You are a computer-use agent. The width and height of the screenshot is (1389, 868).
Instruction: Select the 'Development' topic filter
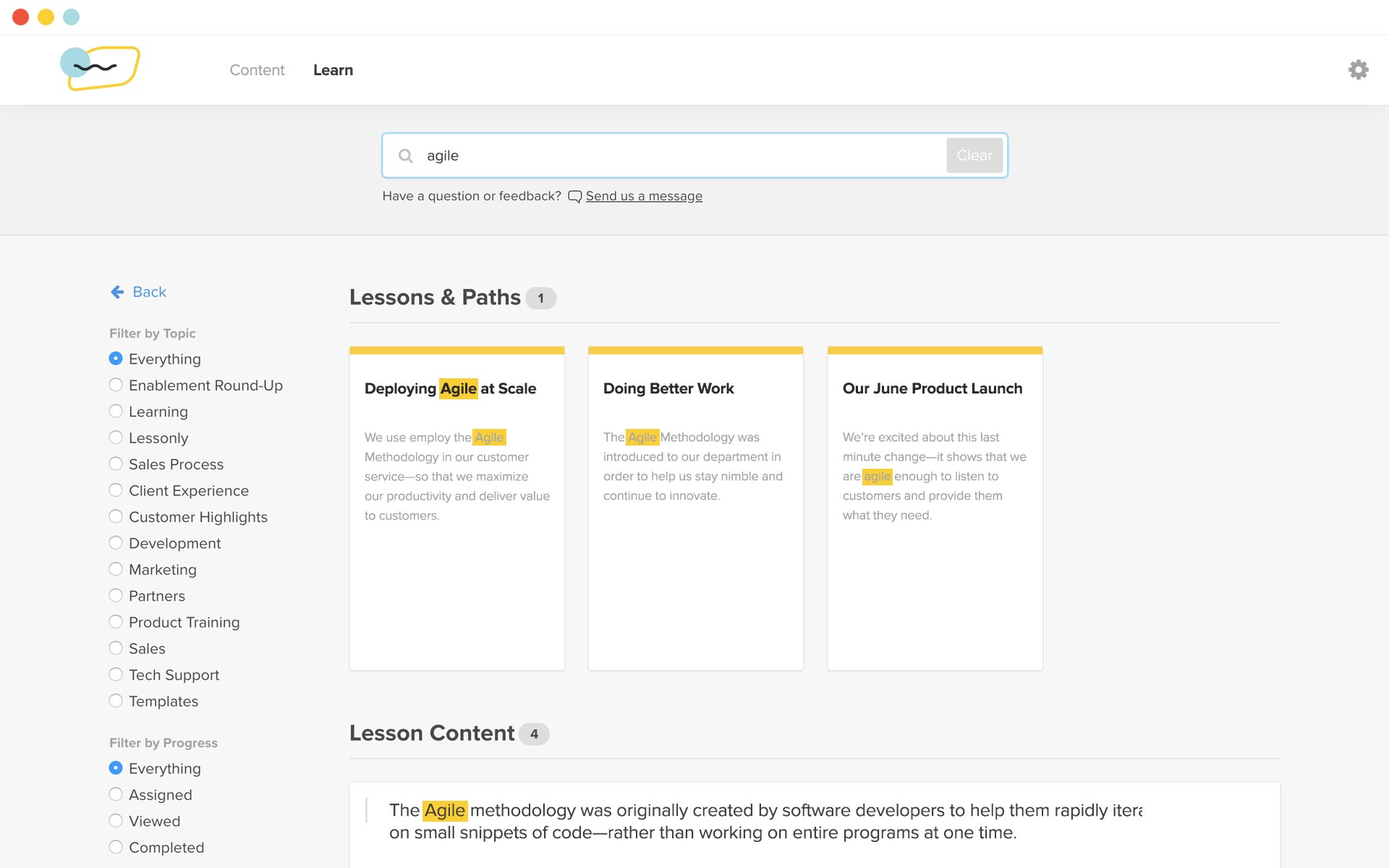116,543
